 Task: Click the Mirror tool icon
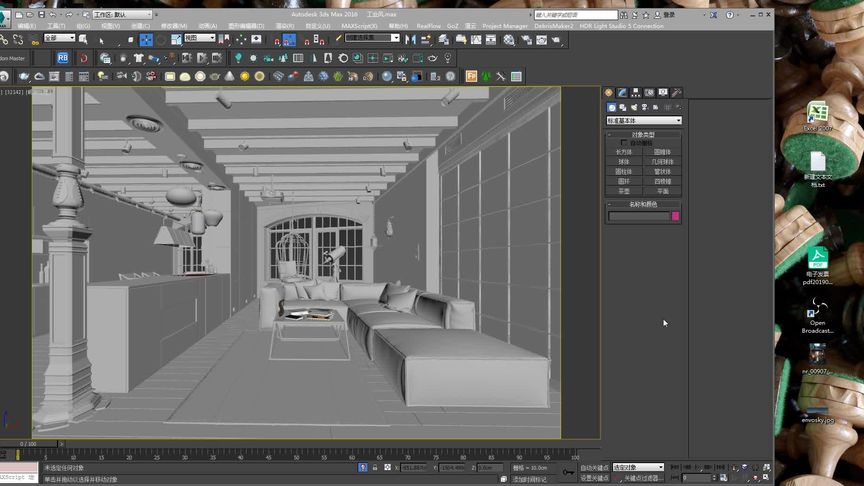(411, 39)
